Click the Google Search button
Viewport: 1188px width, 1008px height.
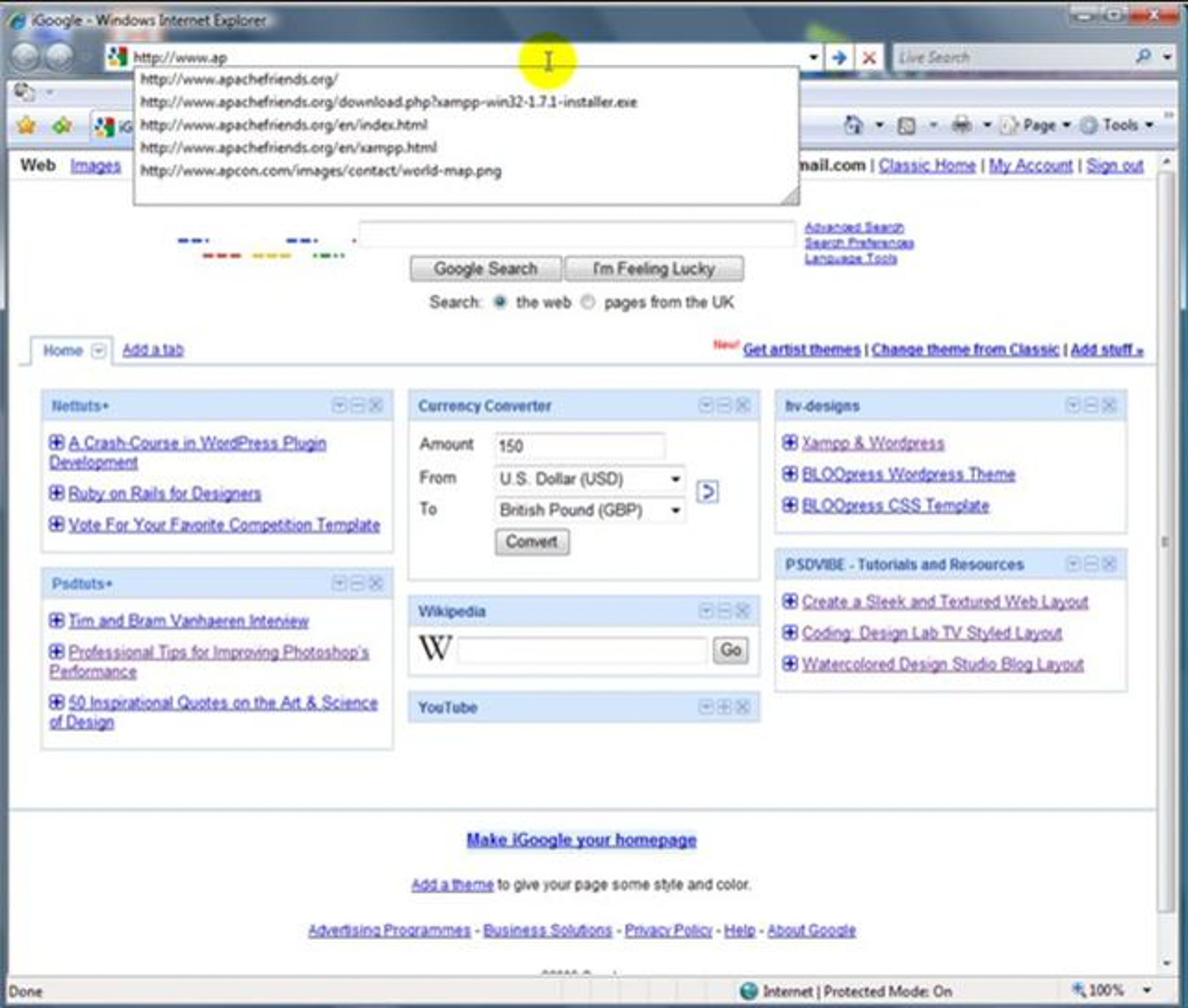[486, 268]
